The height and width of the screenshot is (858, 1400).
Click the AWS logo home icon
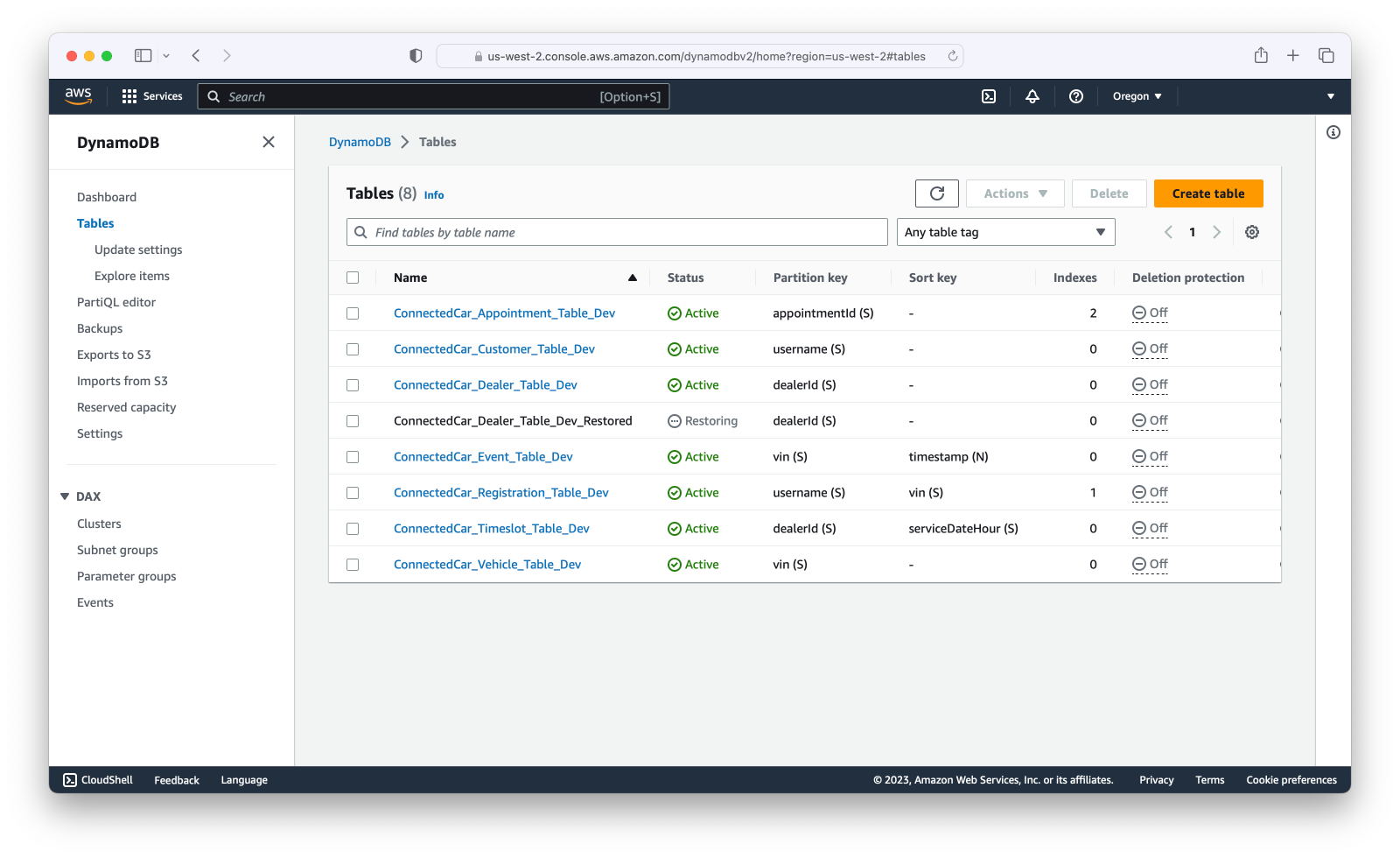(x=79, y=96)
